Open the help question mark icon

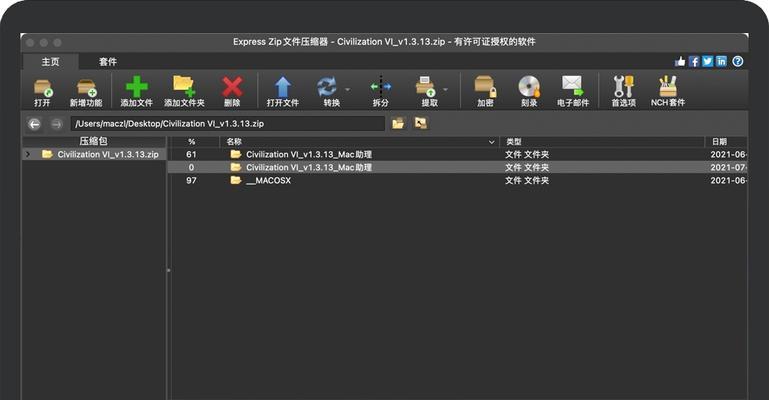pyautogui.click(x=738, y=61)
